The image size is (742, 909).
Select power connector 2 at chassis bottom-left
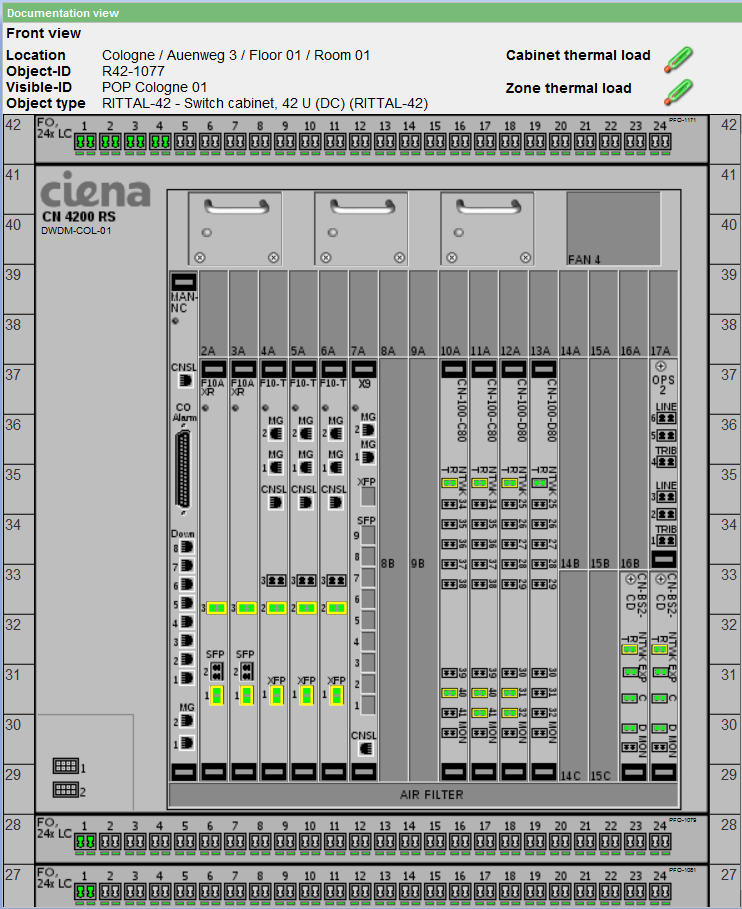tap(65, 790)
